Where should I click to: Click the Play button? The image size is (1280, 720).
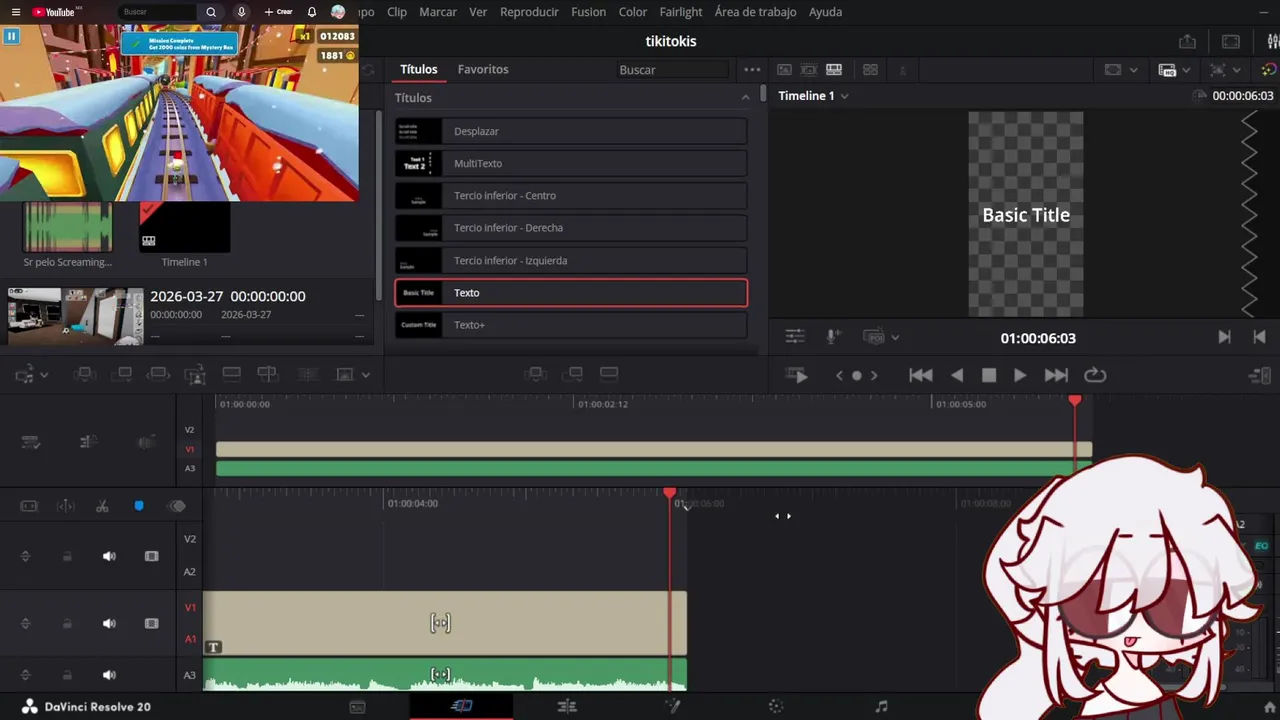pos(1019,375)
